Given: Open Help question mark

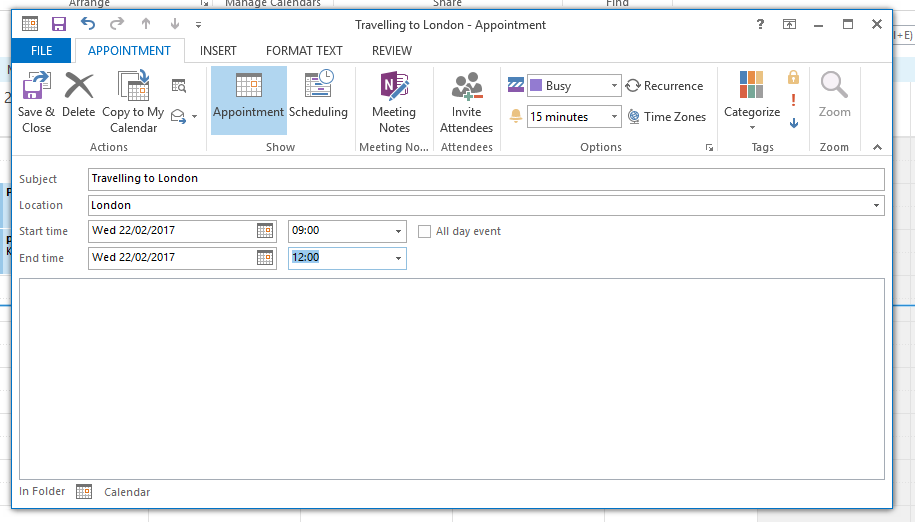Looking at the screenshot, I should pyautogui.click(x=760, y=24).
